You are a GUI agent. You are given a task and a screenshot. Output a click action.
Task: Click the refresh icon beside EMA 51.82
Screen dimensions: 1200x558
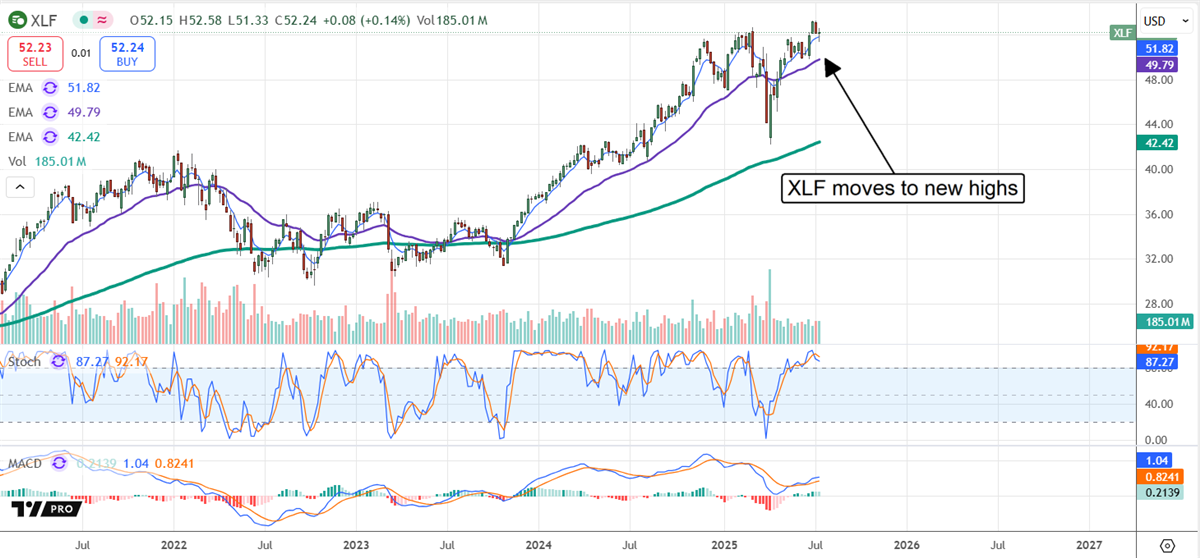click(50, 87)
